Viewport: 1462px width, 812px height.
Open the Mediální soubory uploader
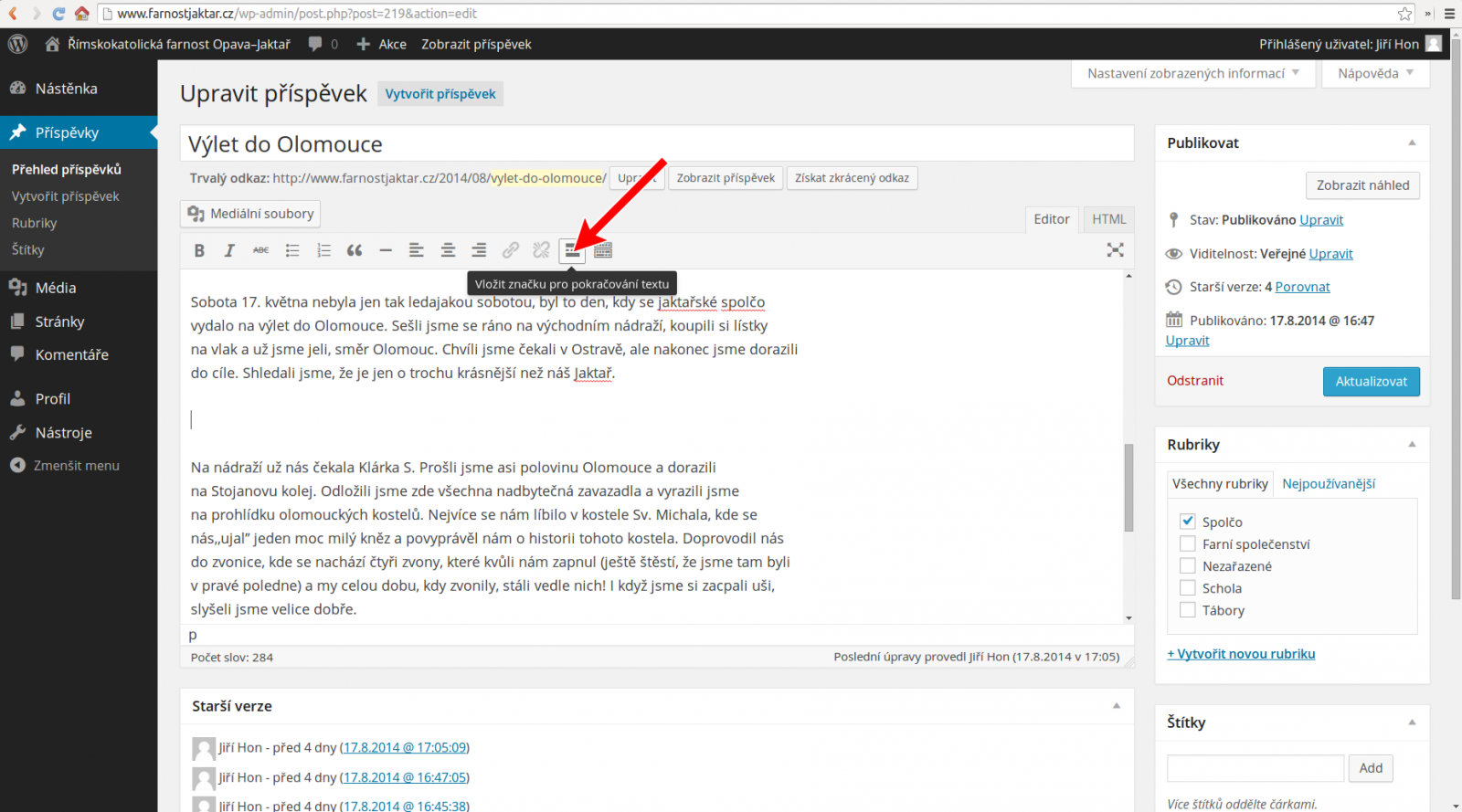[x=250, y=214]
